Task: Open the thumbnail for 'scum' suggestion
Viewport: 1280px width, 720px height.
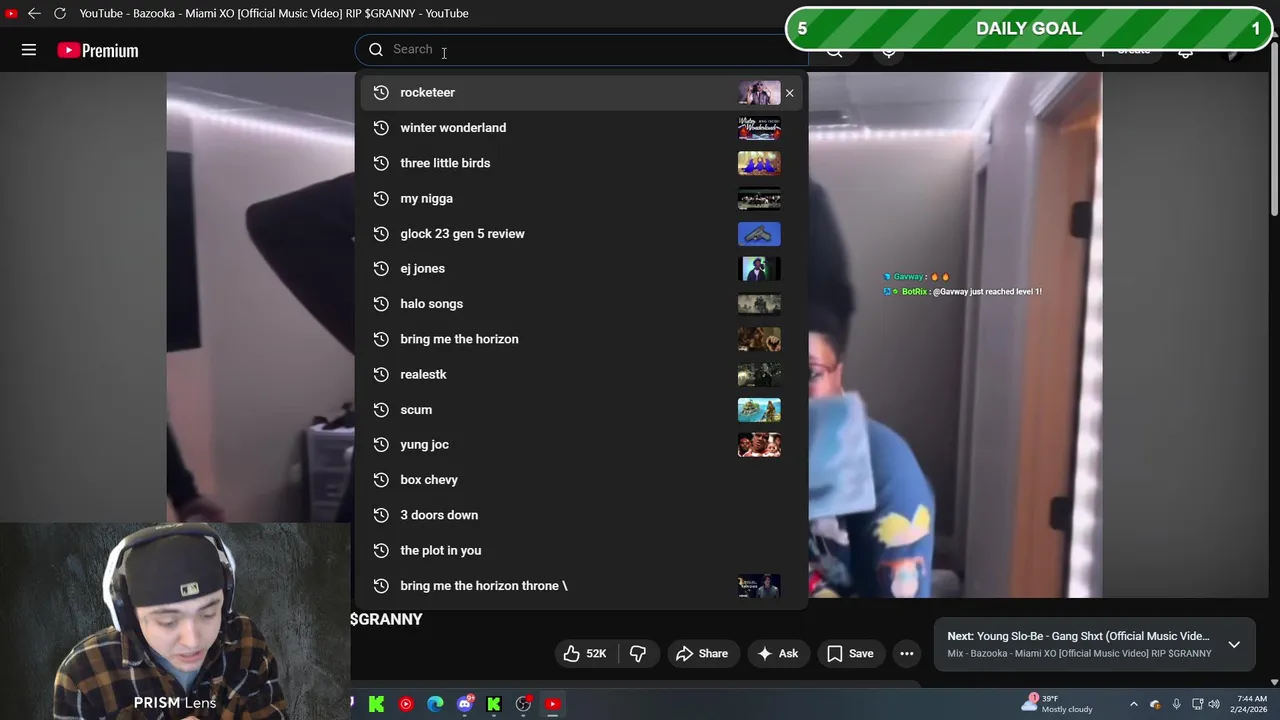Action: 759,410
